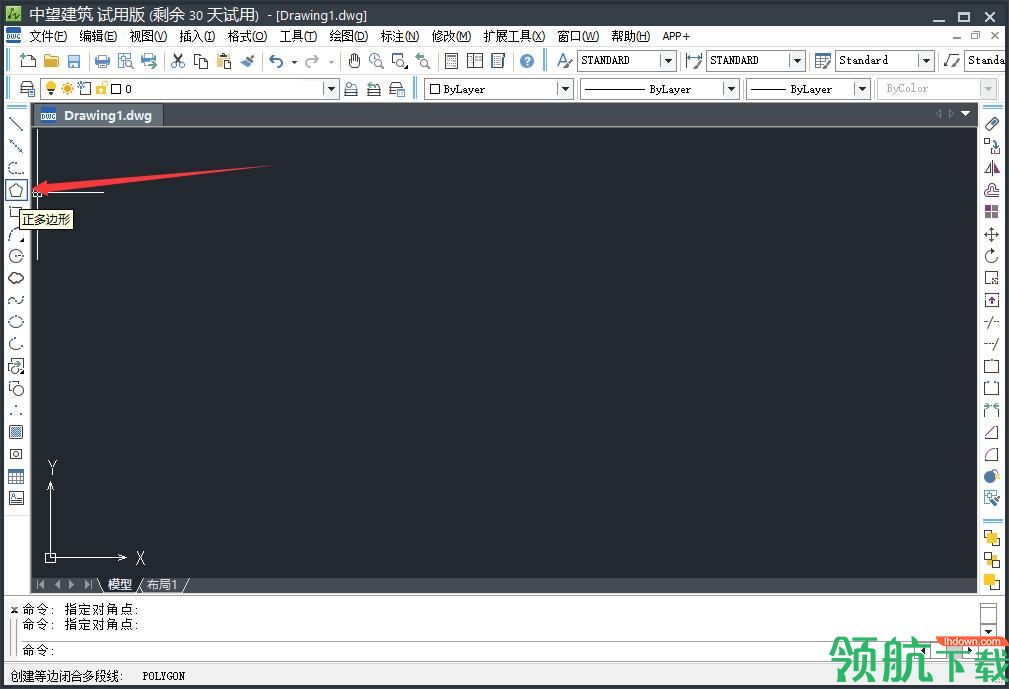1009x689 pixels.
Task: Toggle layer 0 viewport freeze icon
Action: coord(84,88)
